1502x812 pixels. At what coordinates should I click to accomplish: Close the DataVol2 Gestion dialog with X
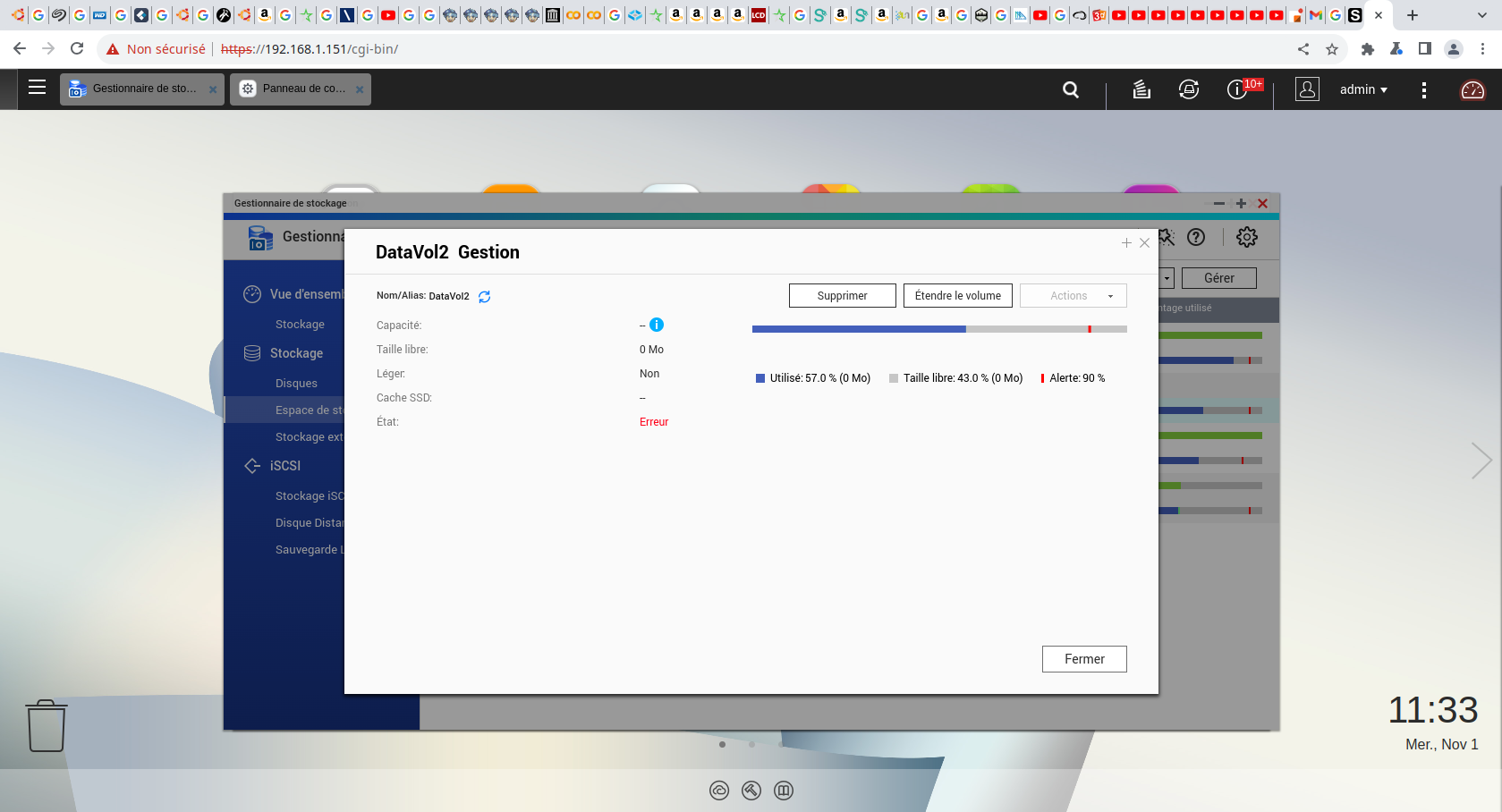(x=1144, y=243)
